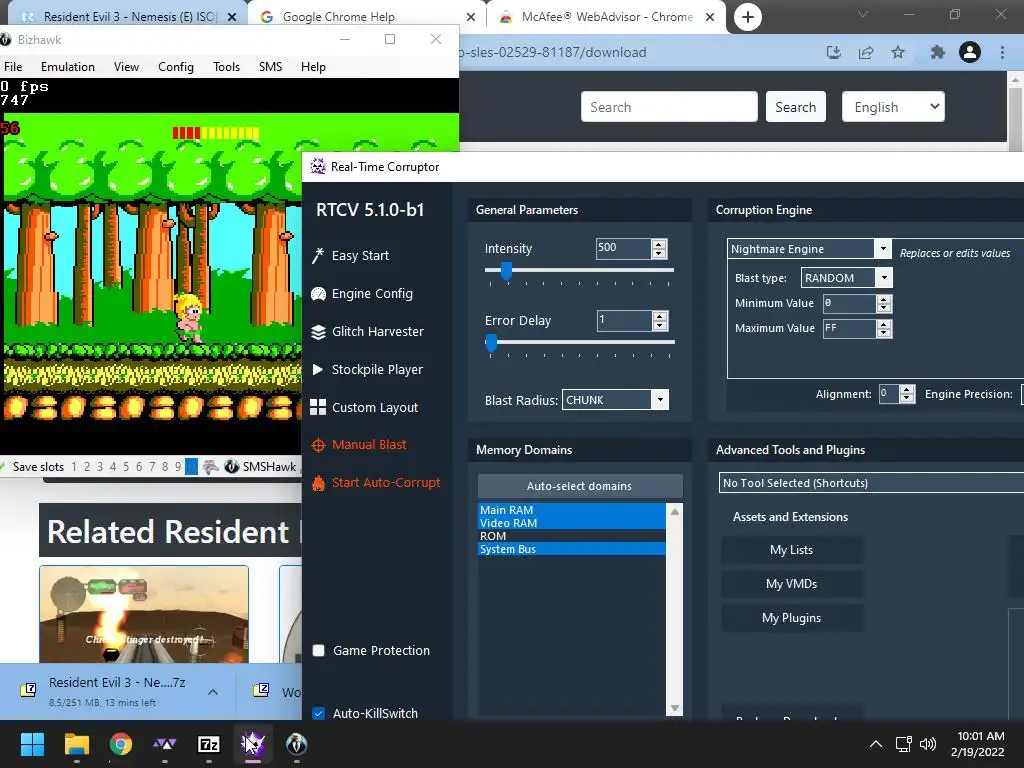1024x768 pixels.
Task: Open Nightmare Engine dropdown
Action: 882,249
